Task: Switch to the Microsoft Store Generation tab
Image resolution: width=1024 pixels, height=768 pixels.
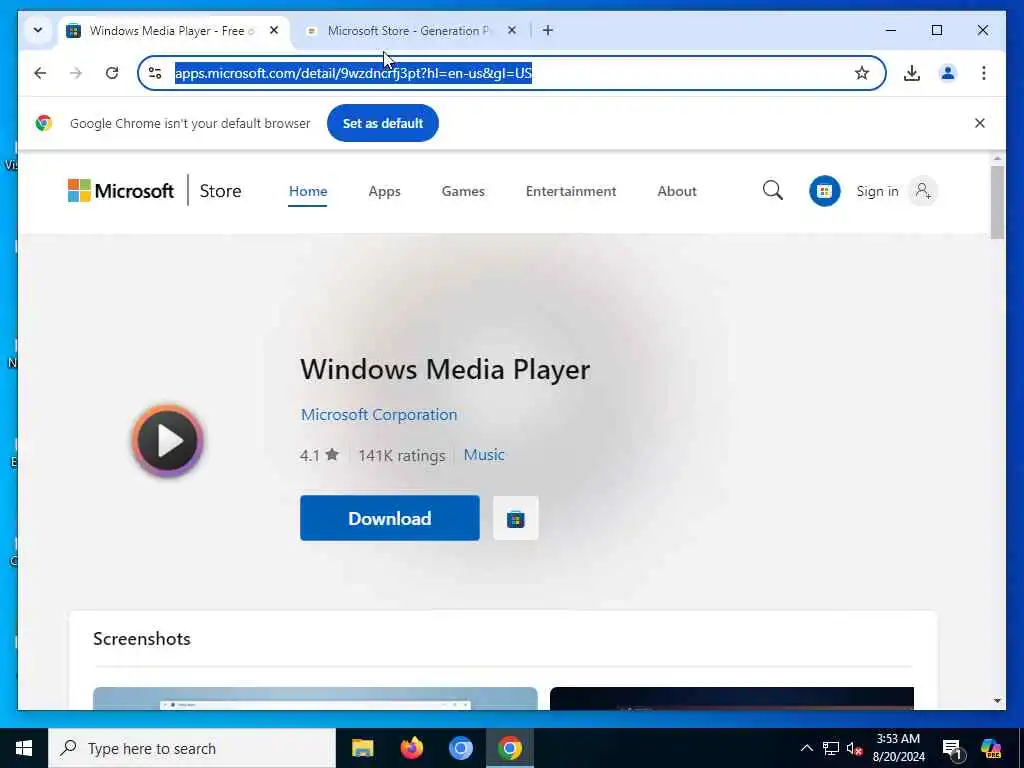Action: click(x=408, y=31)
